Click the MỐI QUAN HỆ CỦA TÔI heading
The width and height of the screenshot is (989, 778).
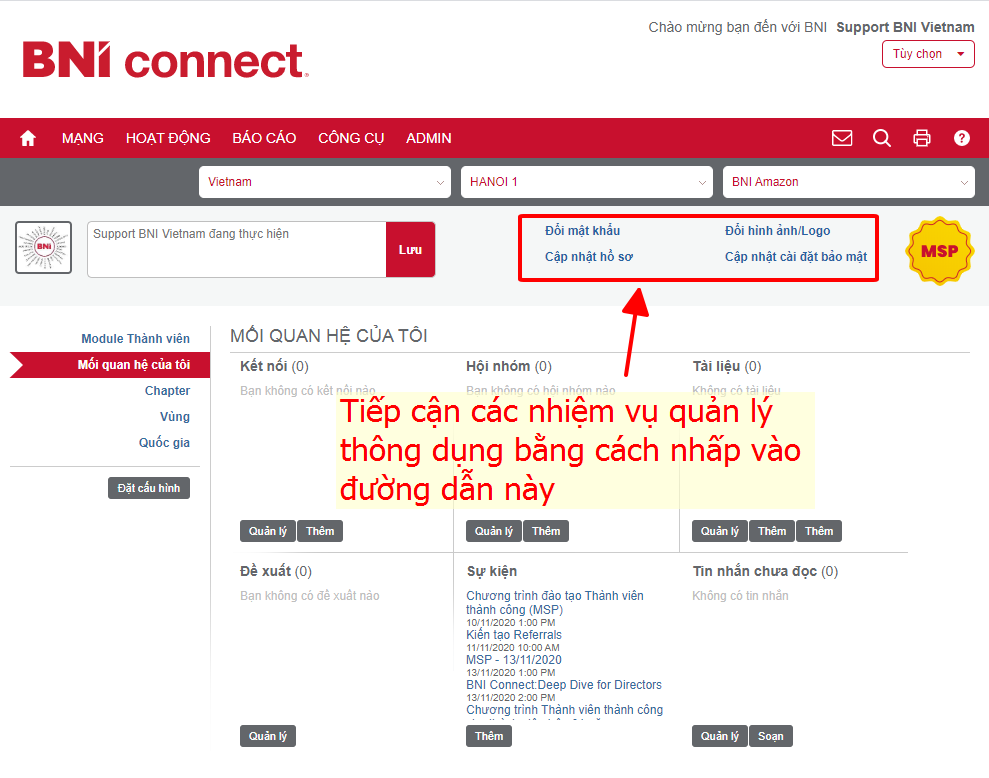click(329, 336)
